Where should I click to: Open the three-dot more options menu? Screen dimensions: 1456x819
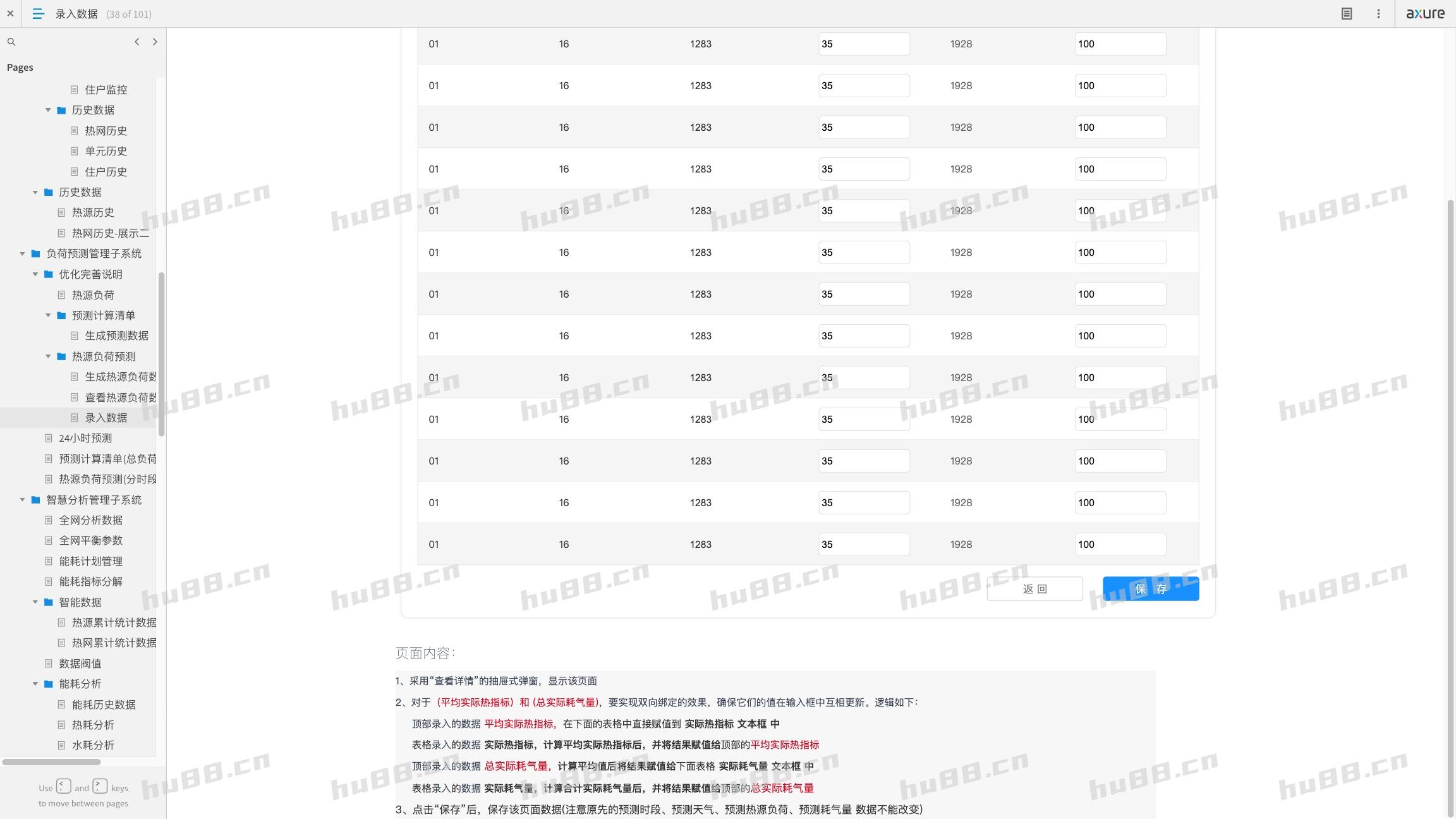coord(1378,13)
